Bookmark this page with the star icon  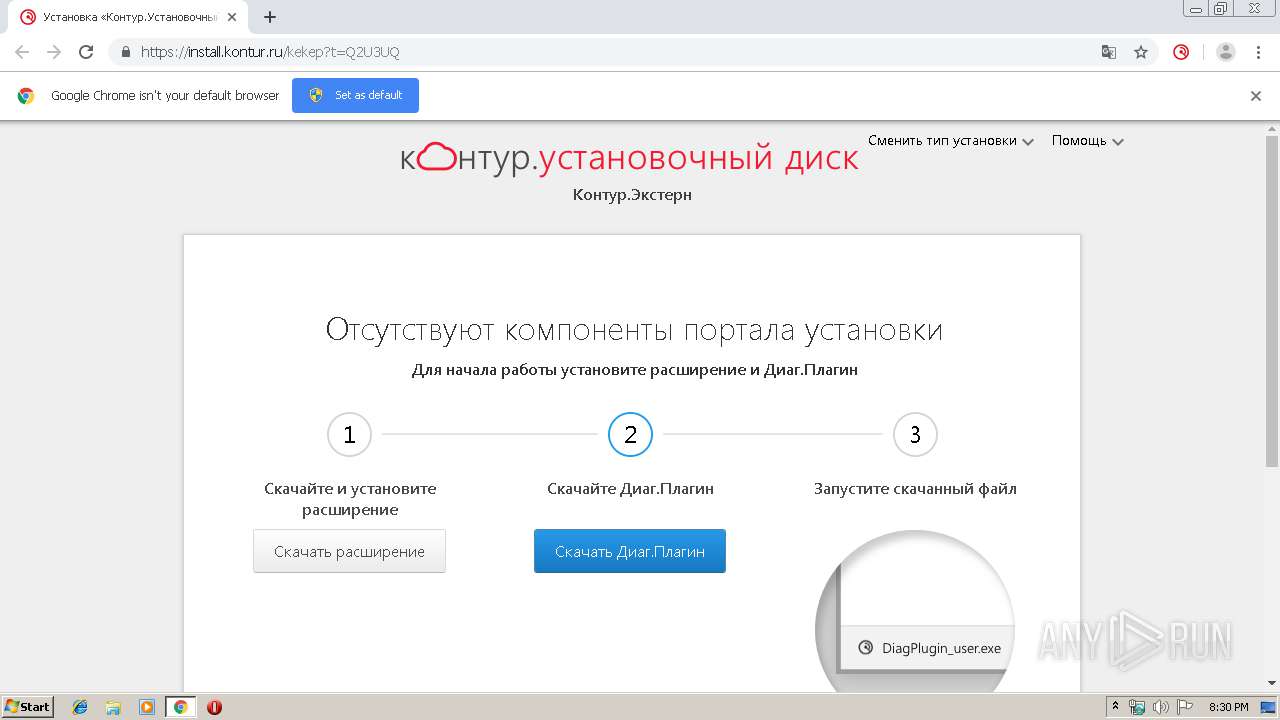1141,52
